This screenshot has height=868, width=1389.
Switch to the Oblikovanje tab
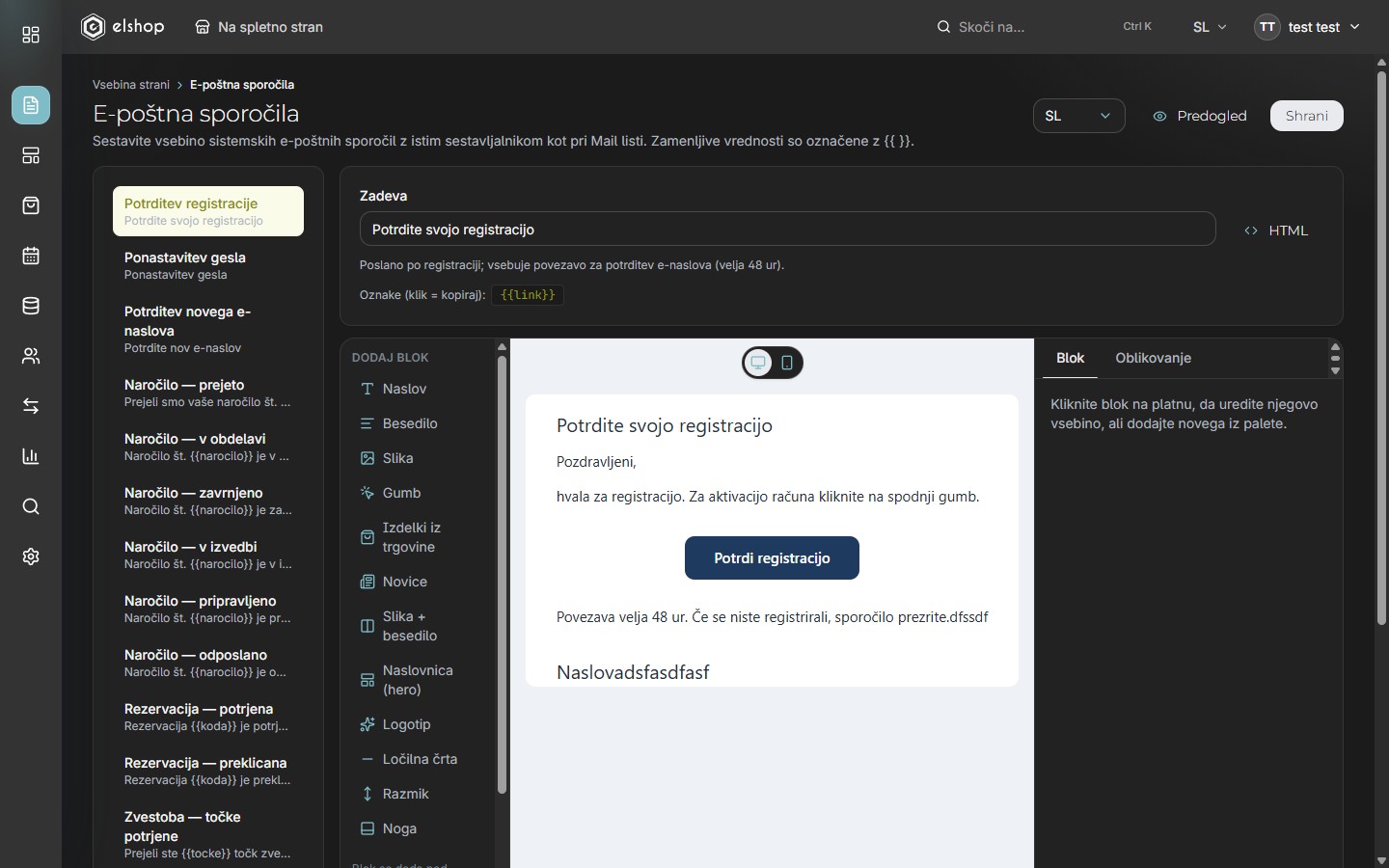[x=1154, y=358]
